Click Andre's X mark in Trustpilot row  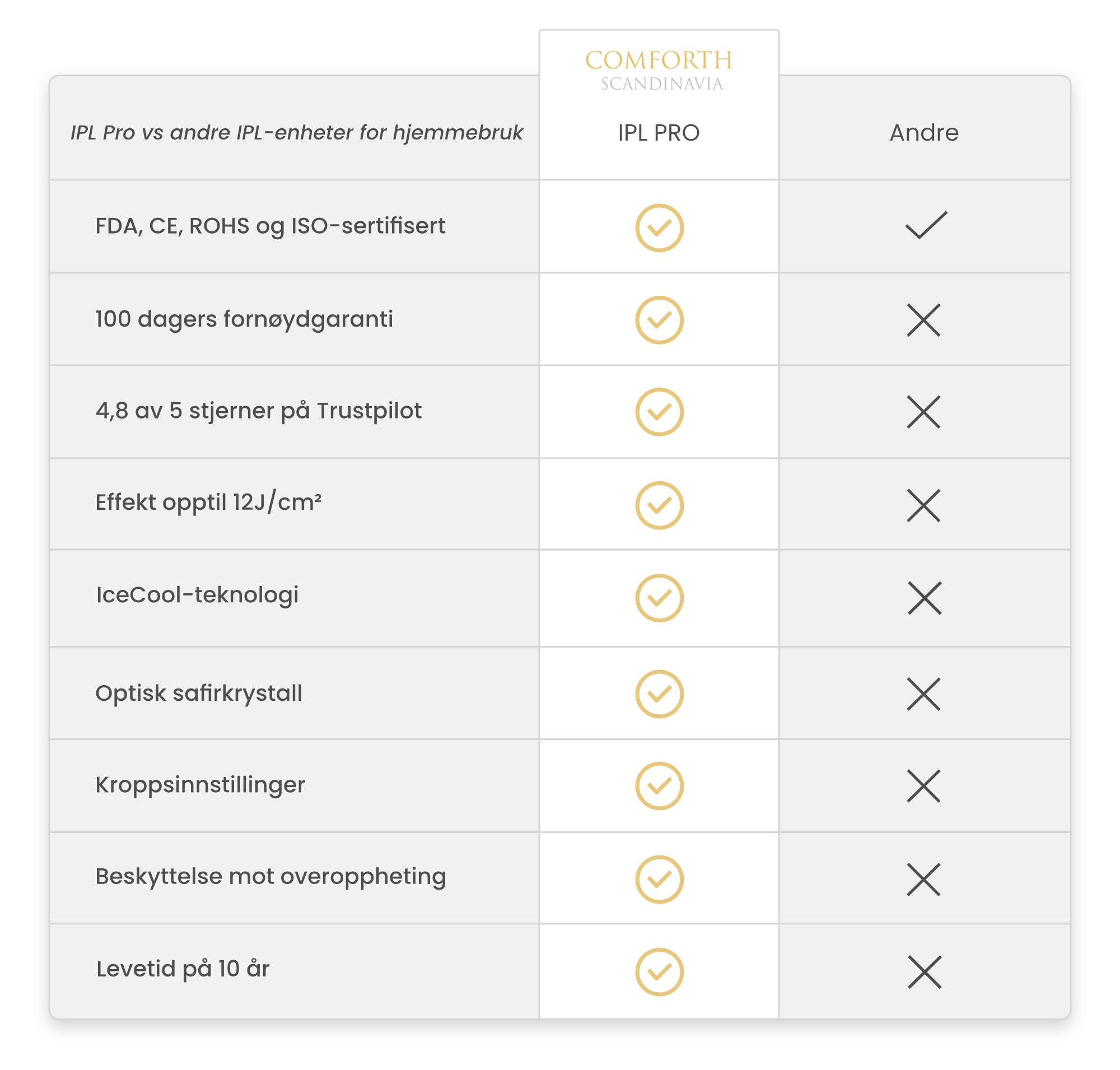(x=923, y=412)
